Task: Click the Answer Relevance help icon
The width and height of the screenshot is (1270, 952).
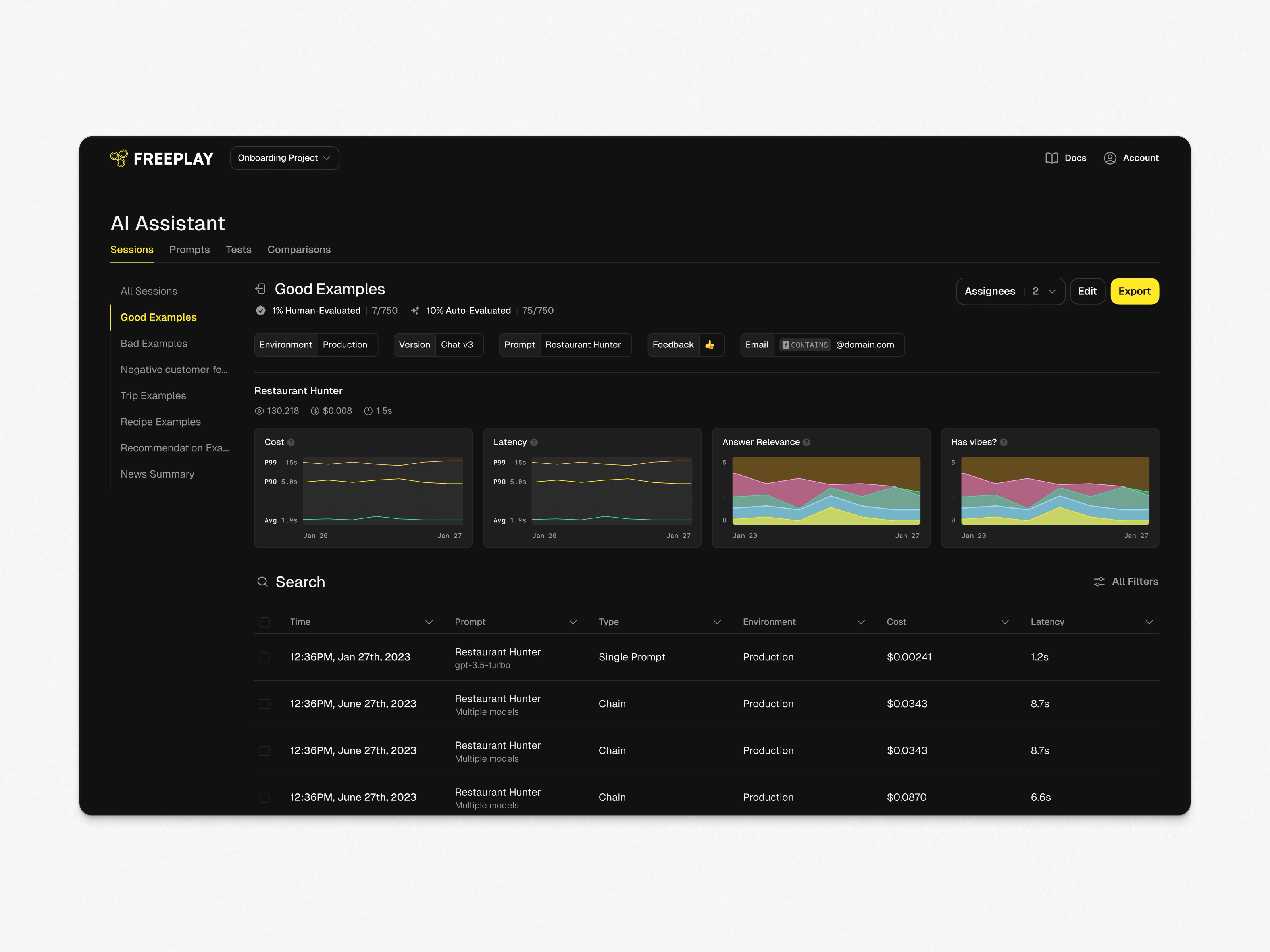Action: click(x=807, y=442)
